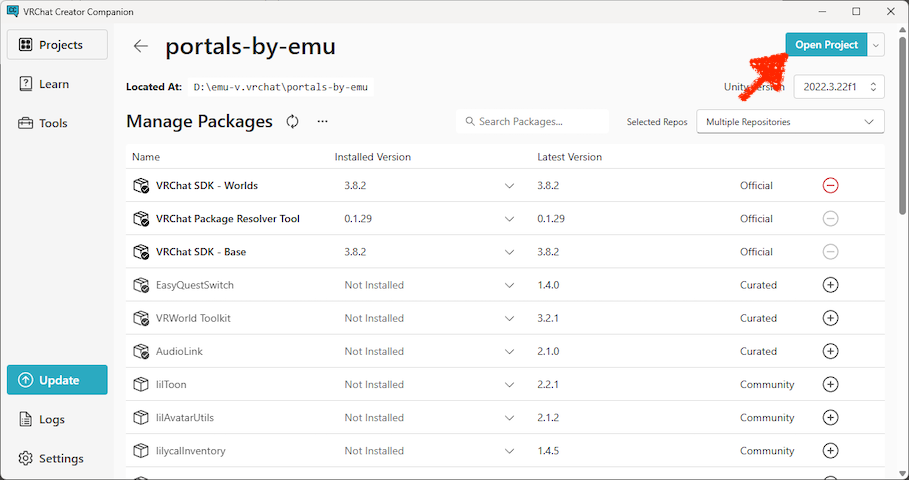
Task: Install AudioLink using its plus icon
Action: point(830,351)
